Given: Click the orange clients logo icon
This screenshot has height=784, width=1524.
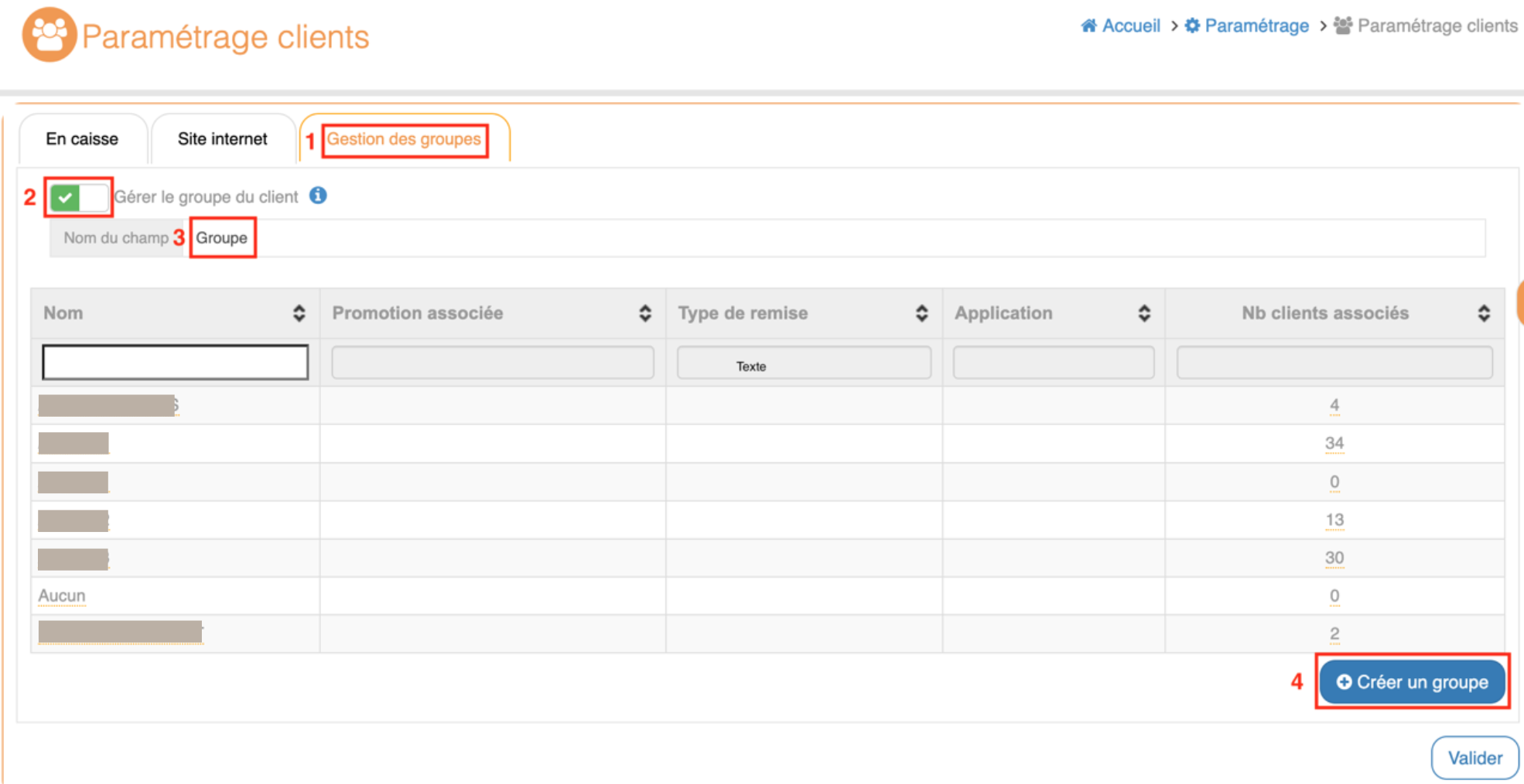Looking at the screenshot, I should [x=49, y=35].
